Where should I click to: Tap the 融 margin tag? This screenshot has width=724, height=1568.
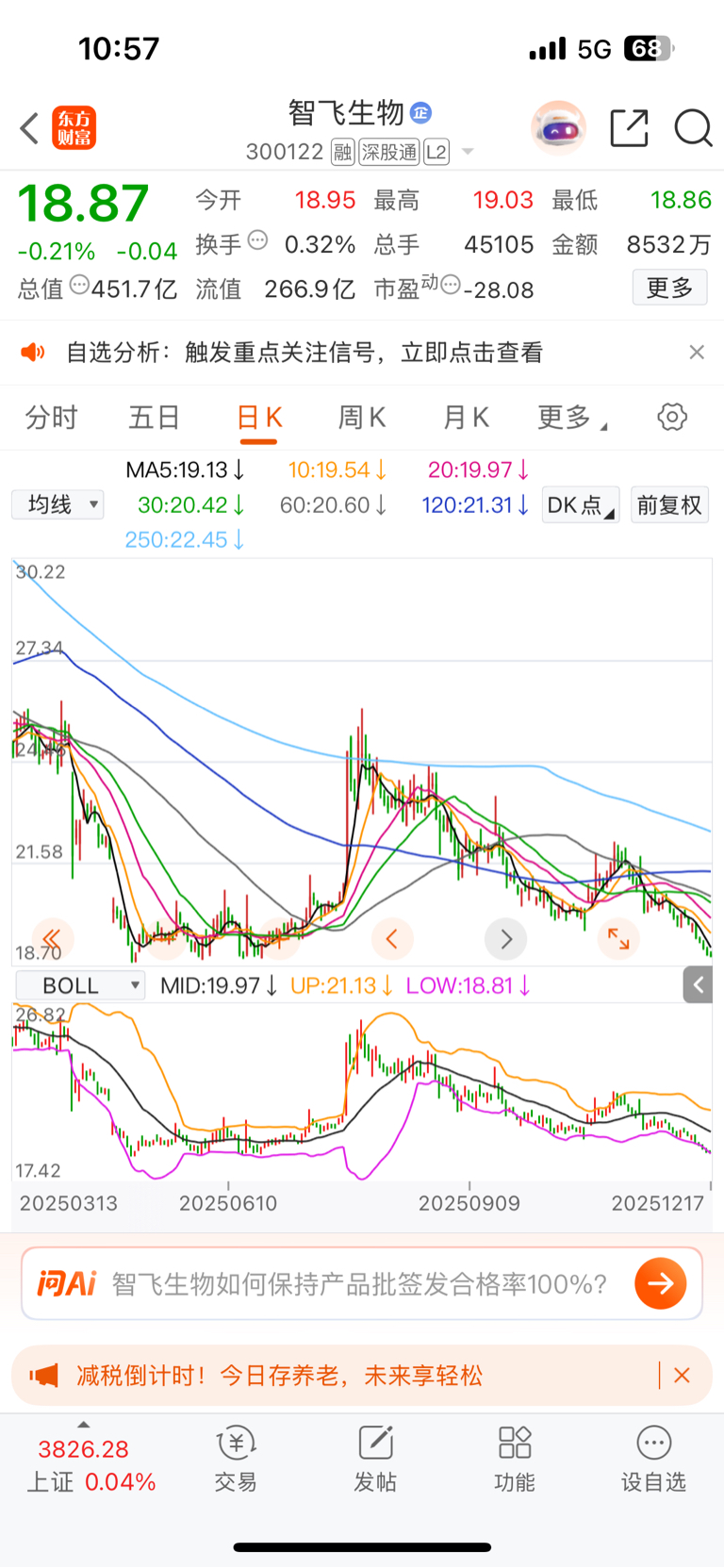tap(342, 152)
